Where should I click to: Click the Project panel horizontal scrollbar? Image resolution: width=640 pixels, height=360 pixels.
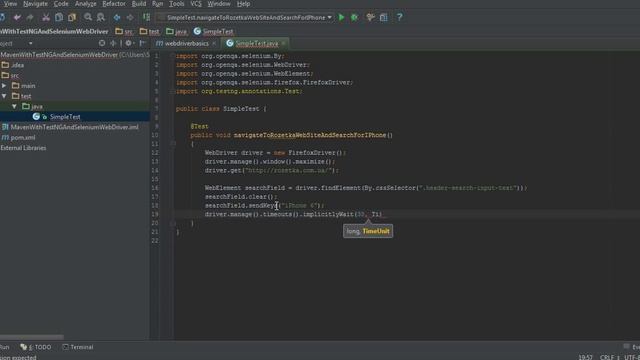coord(32,337)
